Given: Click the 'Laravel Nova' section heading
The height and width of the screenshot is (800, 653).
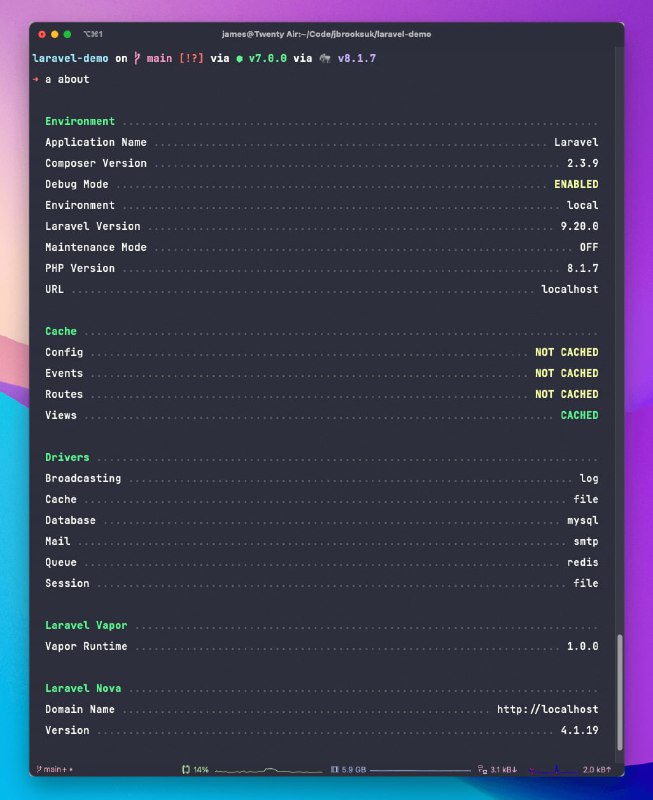Looking at the screenshot, I should [x=83, y=688].
